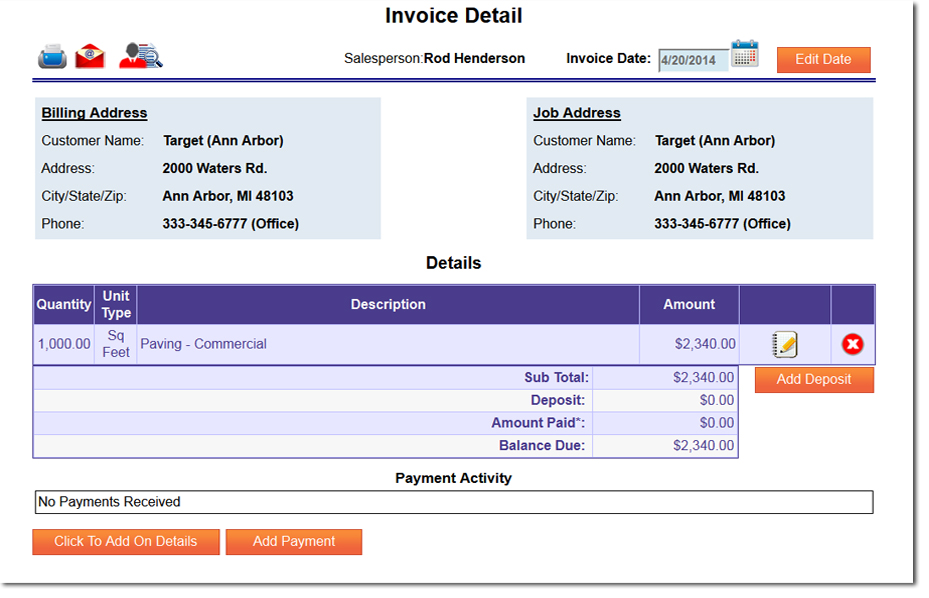The image size is (929, 598).
Task: Select job city Ann Arbor, MI 48103
Action: 719,196
